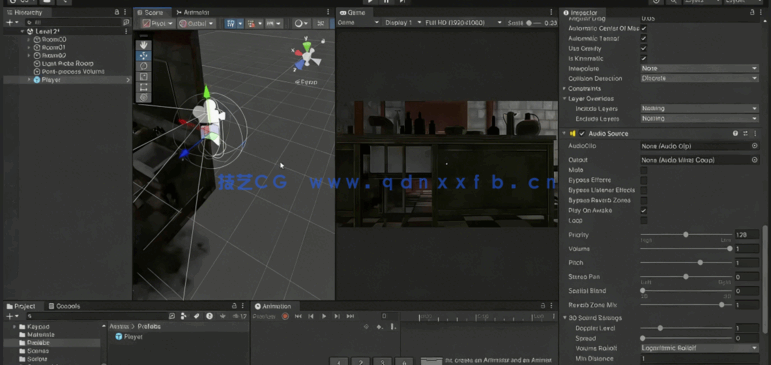Play the animation in Animation window

(x=324, y=316)
